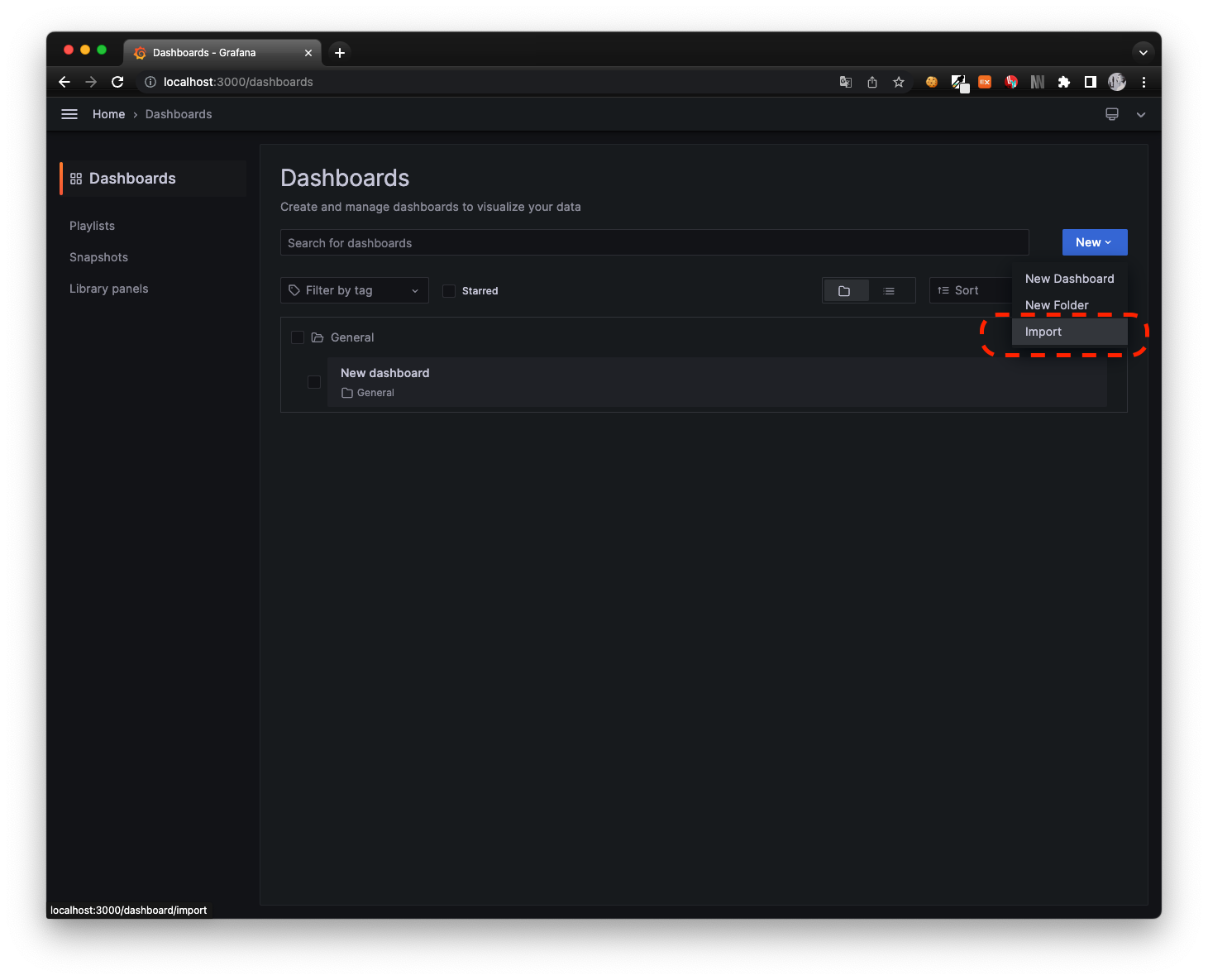Image resolution: width=1208 pixels, height=980 pixels.
Task: Open Dashboards in the sidebar
Action: [x=153, y=179]
